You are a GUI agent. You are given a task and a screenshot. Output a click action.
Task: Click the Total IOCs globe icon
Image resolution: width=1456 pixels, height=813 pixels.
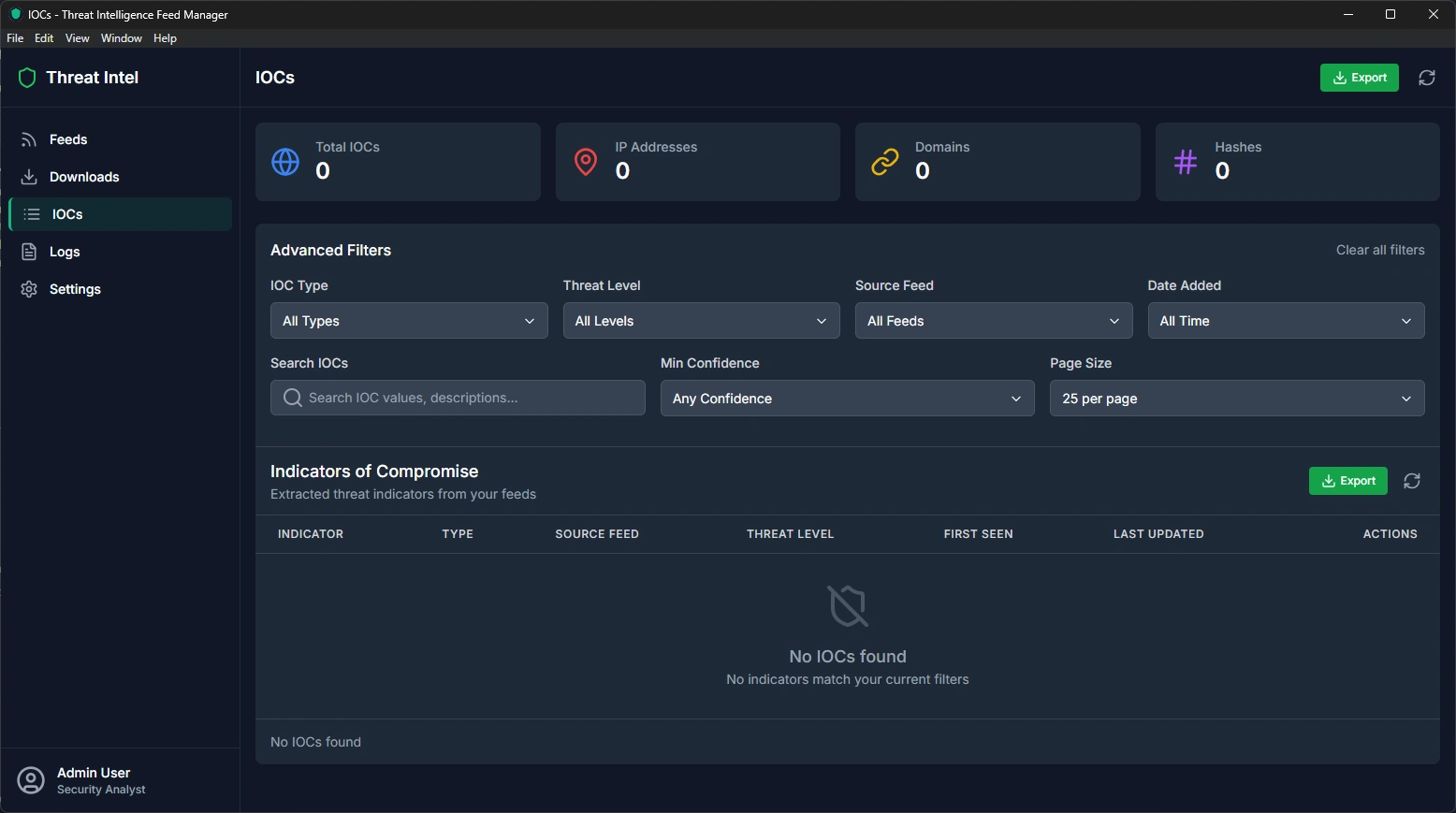[285, 162]
